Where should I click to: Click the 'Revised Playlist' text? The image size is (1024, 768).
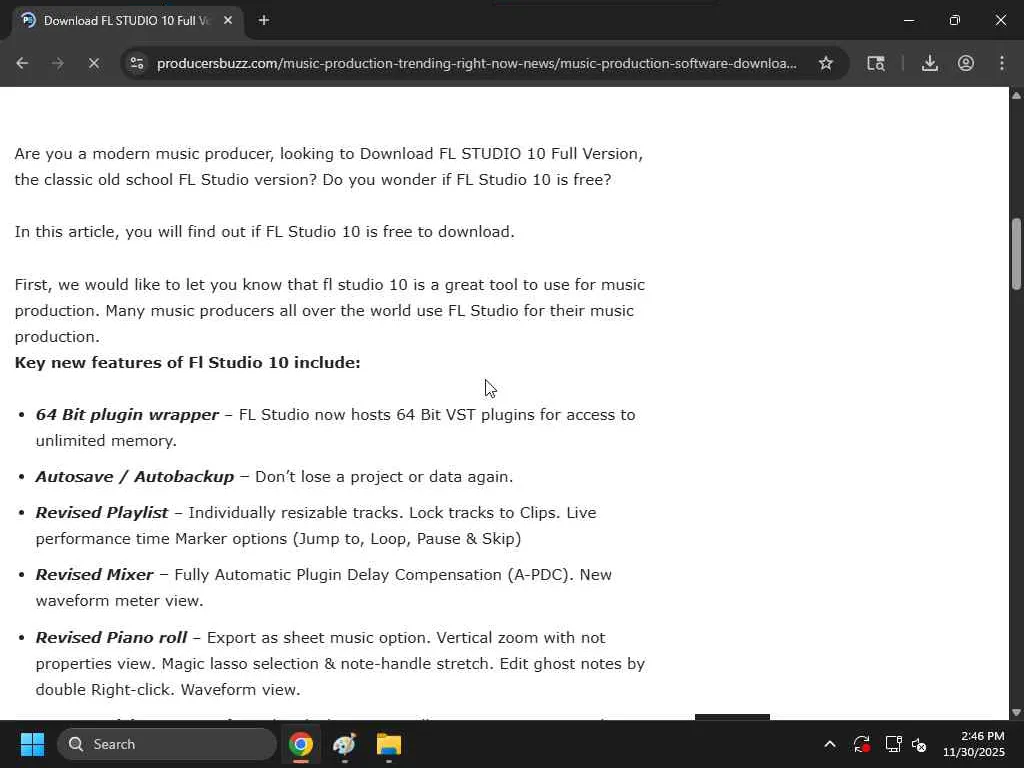coord(102,513)
